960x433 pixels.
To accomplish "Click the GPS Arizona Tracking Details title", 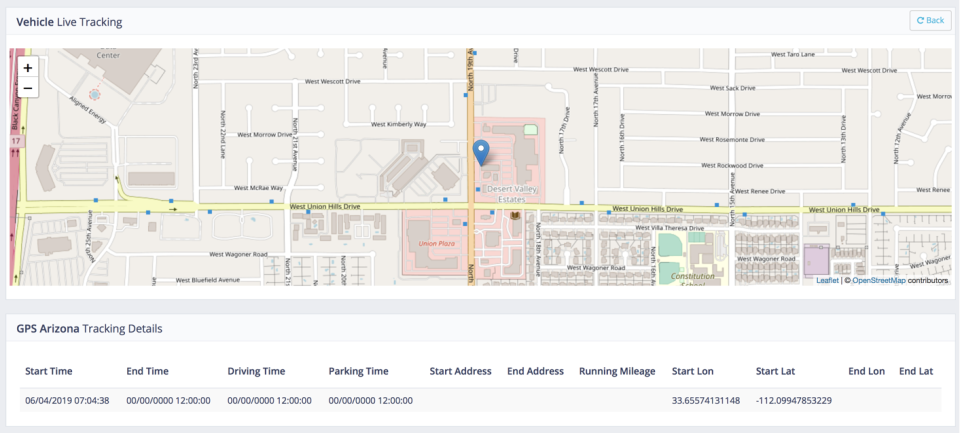I will 89,328.
